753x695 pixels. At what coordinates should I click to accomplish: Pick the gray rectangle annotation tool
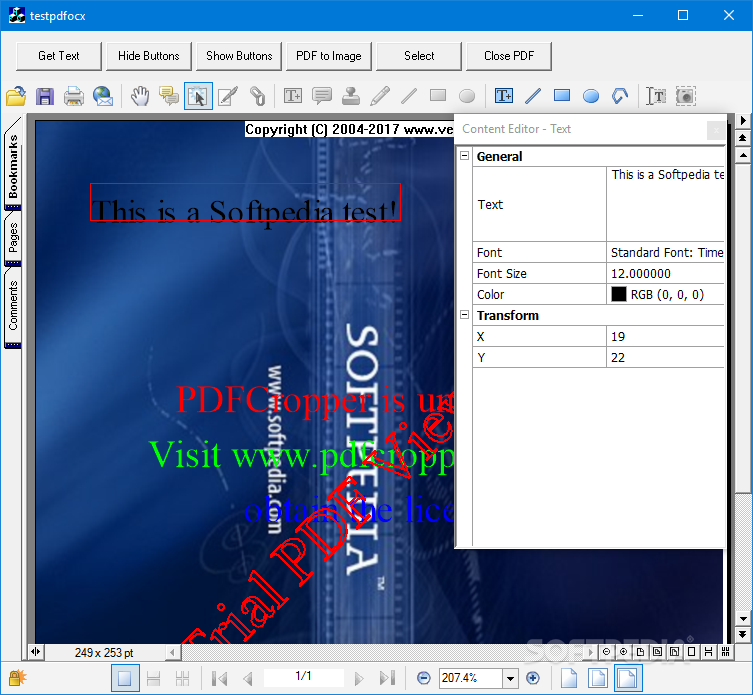coord(438,95)
